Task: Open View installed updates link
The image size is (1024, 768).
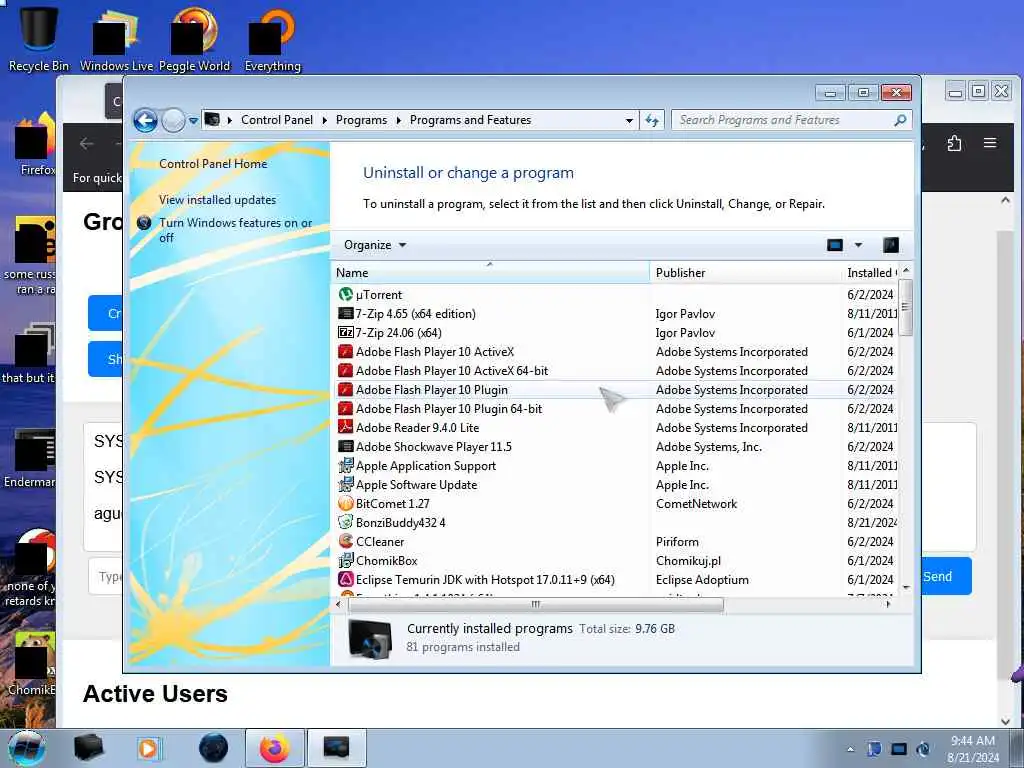Action: (217, 200)
